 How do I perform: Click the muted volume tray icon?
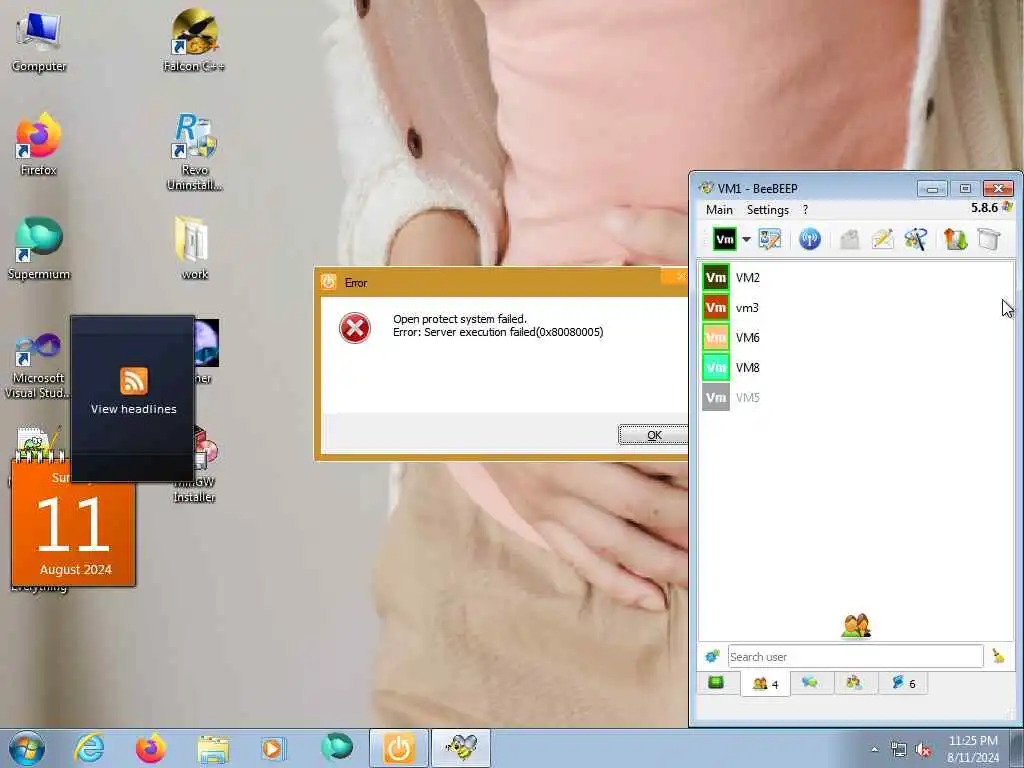923,750
